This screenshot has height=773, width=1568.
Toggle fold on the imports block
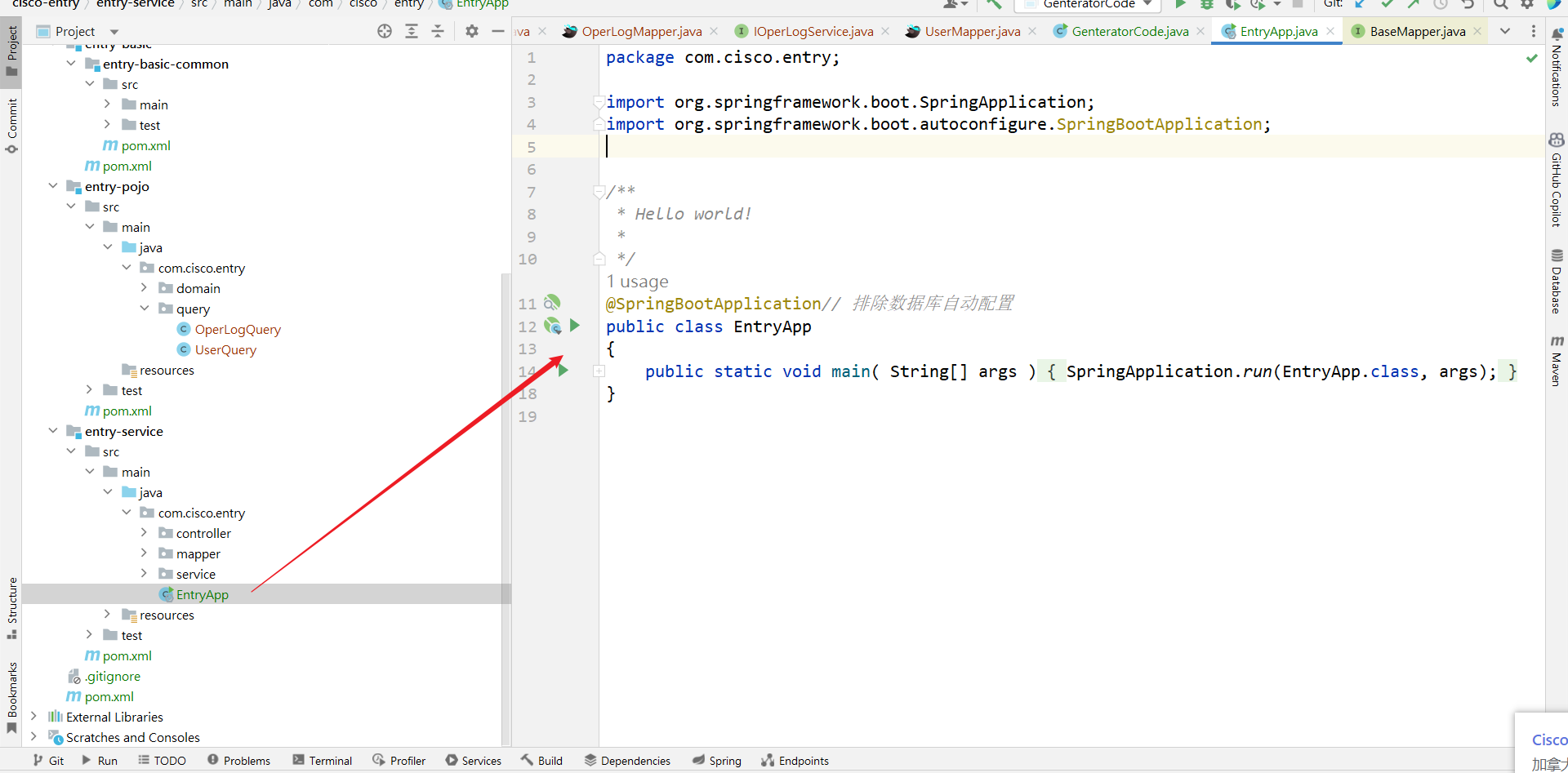pos(599,102)
